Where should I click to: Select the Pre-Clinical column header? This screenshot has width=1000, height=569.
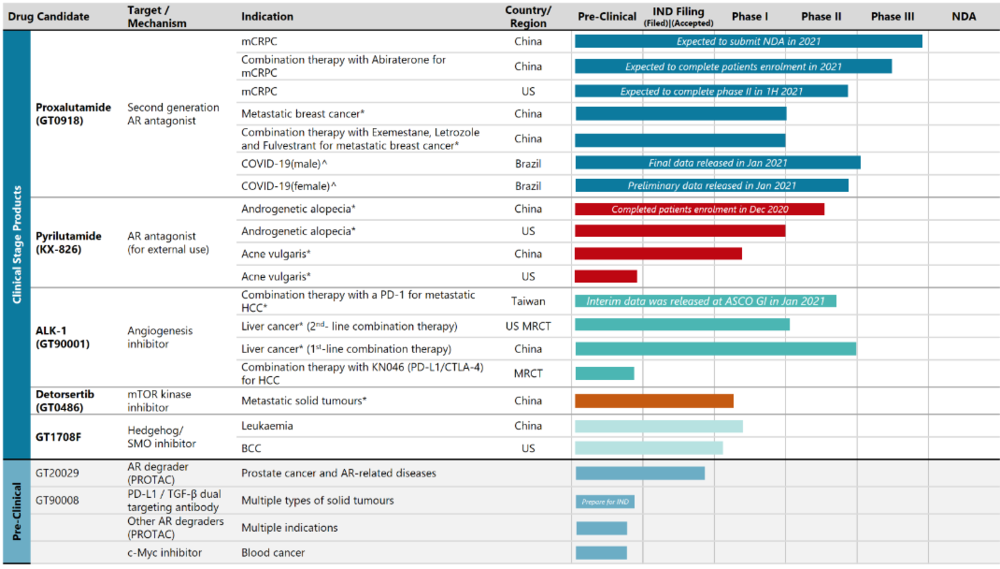pos(607,17)
